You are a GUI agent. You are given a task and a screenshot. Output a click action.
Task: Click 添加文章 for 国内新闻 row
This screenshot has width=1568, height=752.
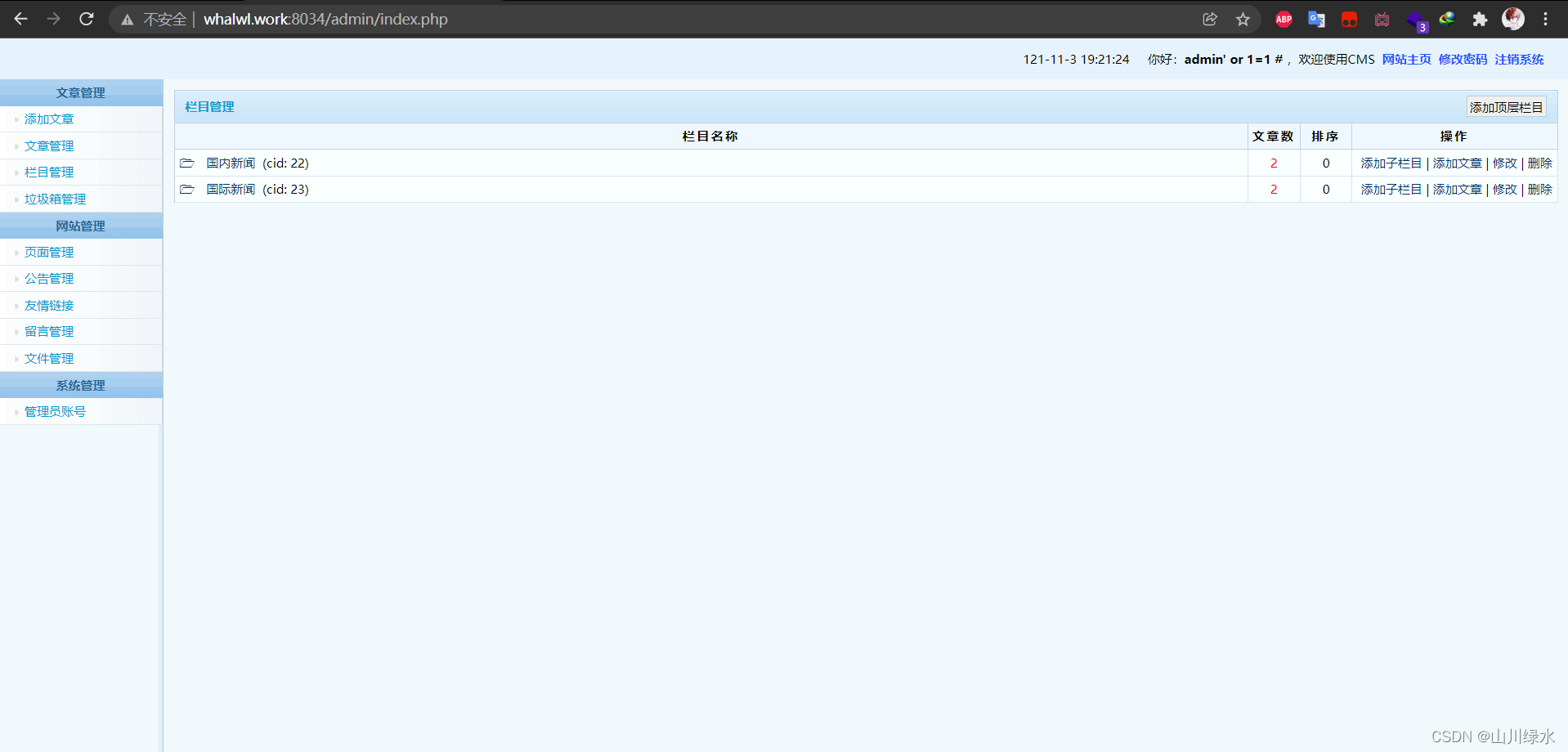coord(1458,163)
